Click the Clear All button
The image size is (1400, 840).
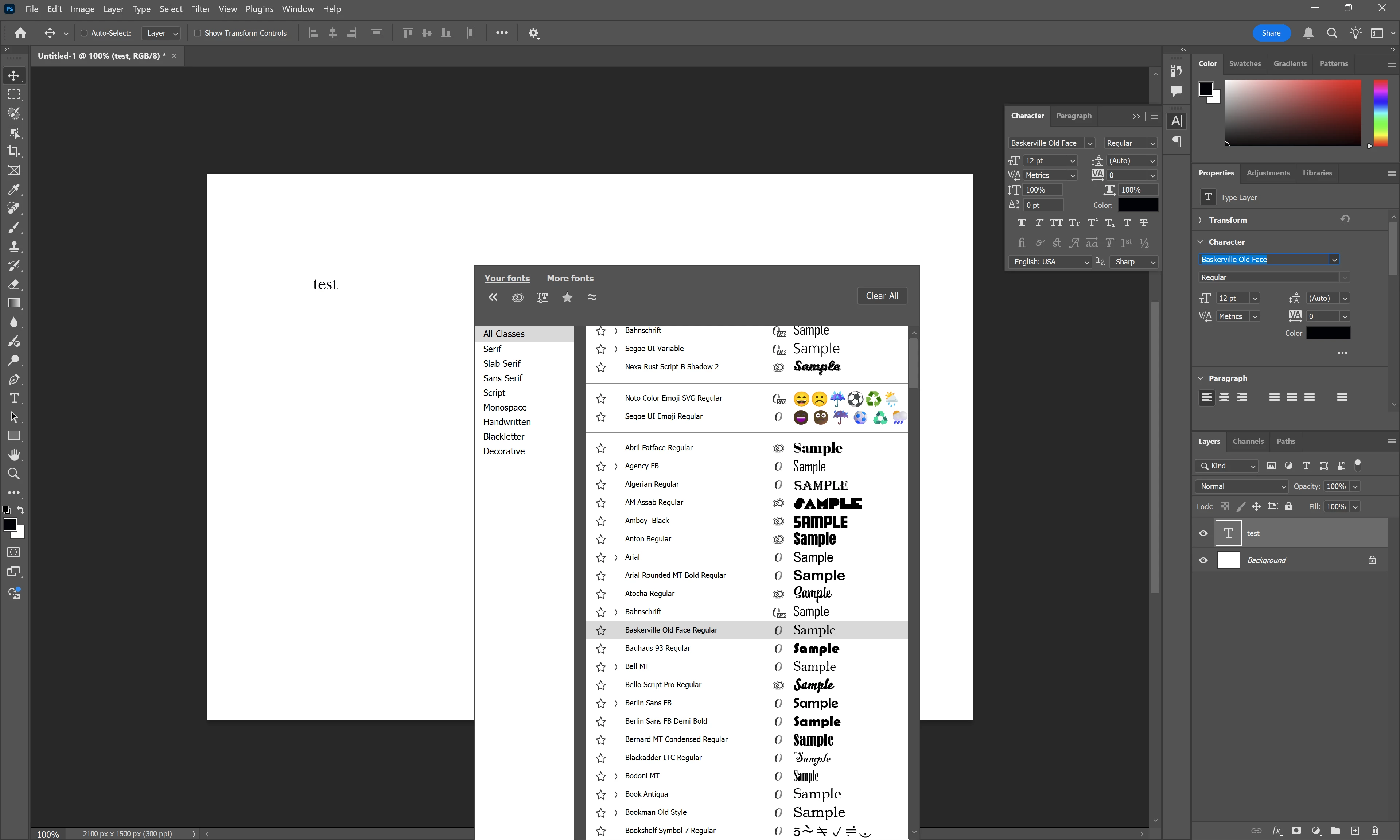[x=882, y=295]
